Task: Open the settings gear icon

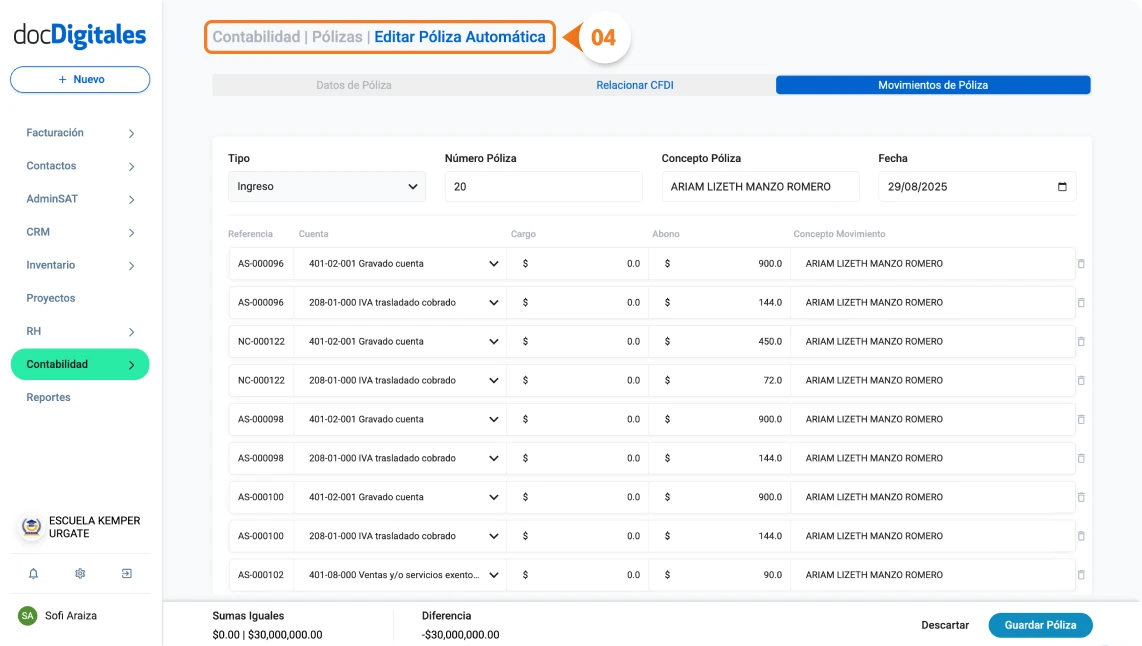Action: click(80, 574)
